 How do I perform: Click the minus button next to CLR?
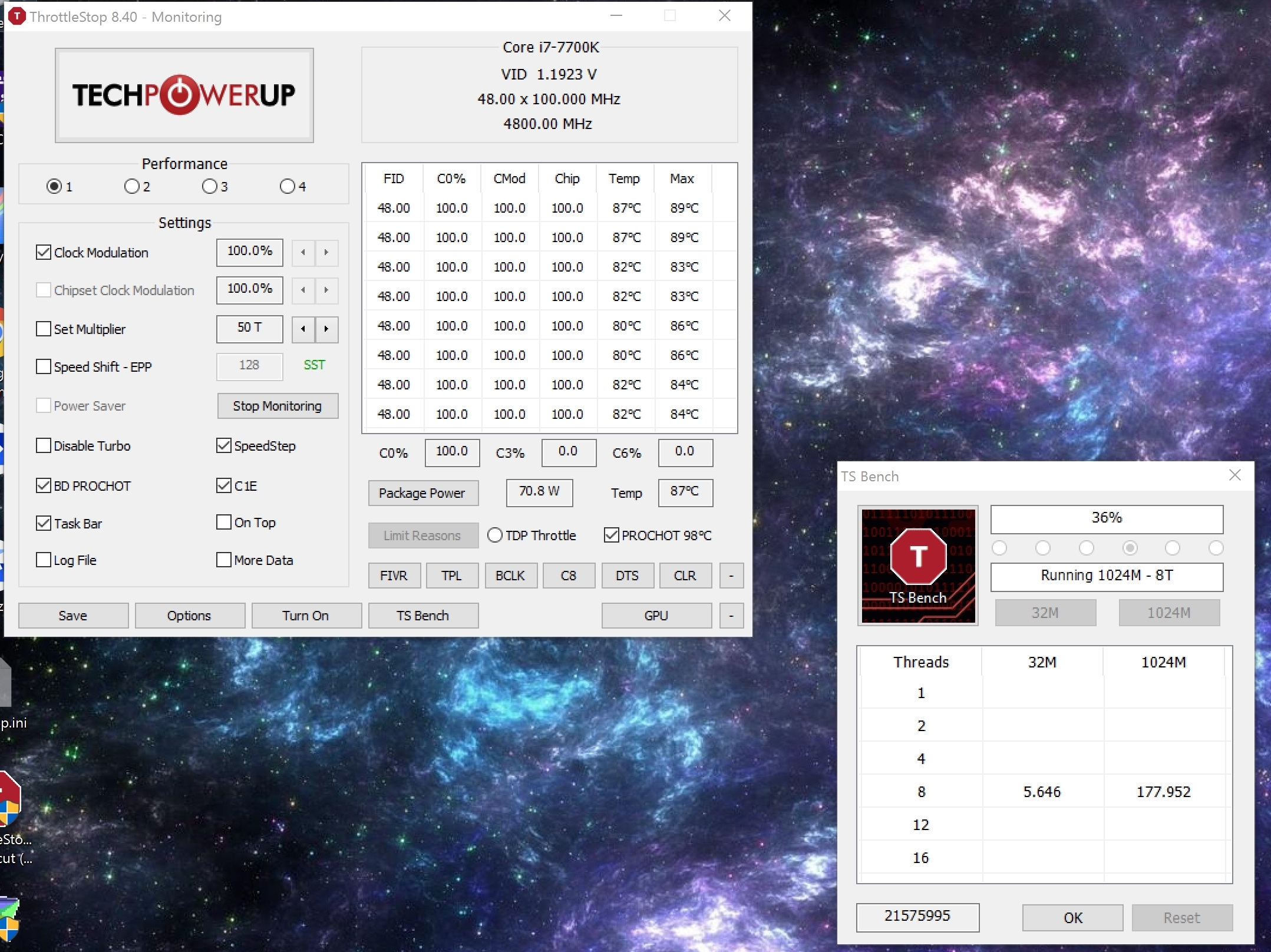click(731, 576)
